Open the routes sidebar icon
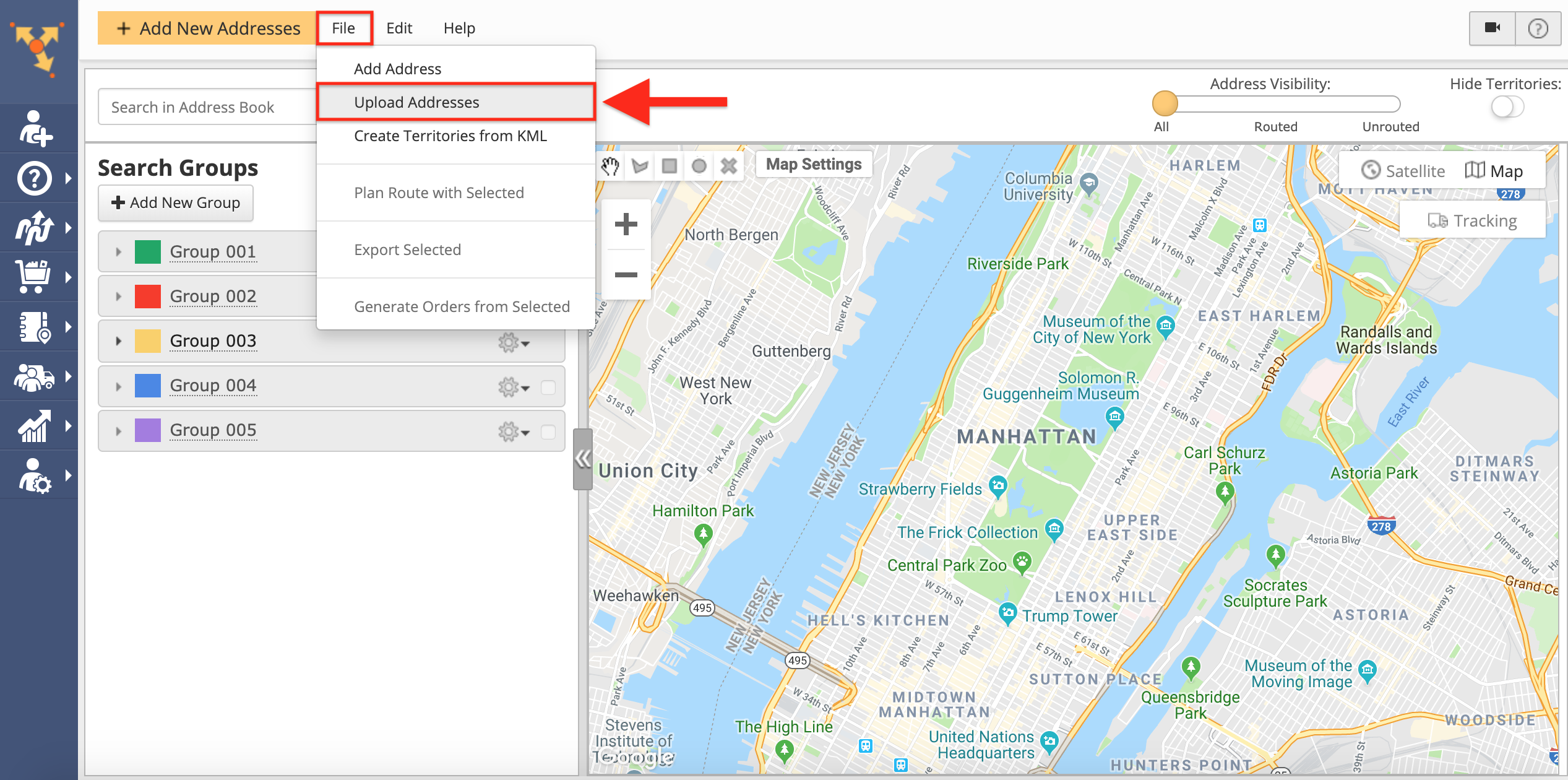 (35, 227)
